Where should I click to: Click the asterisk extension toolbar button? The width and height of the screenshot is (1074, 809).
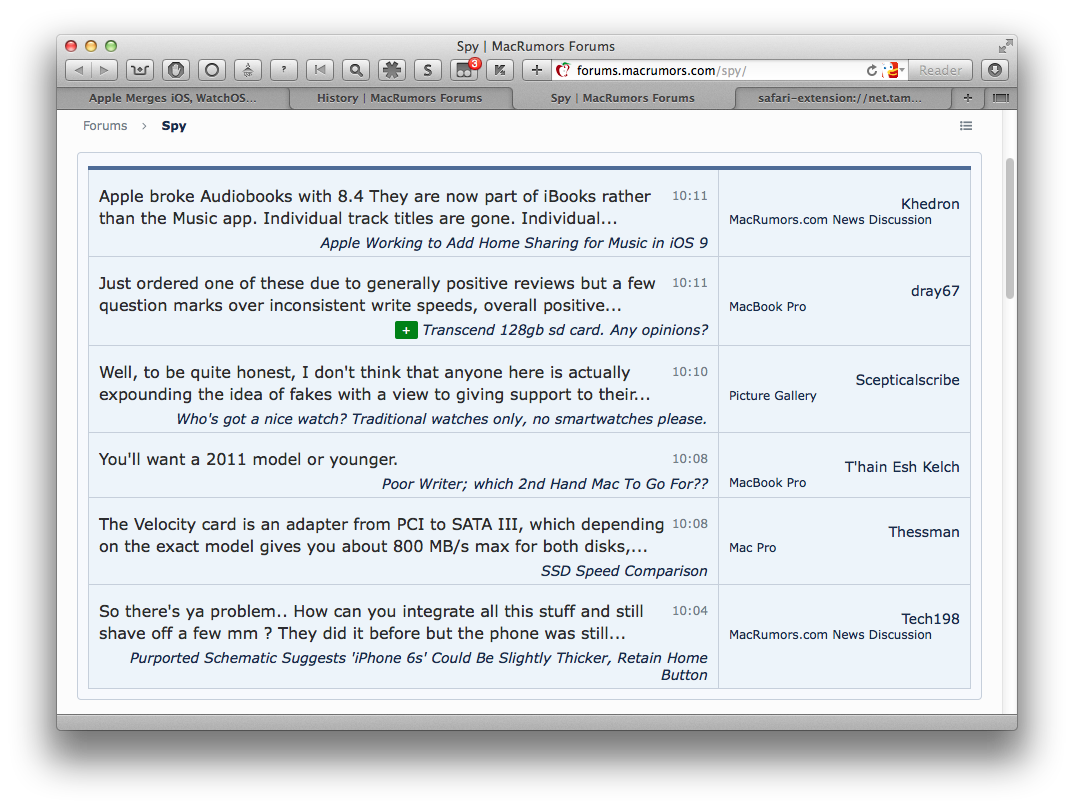coord(392,70)
